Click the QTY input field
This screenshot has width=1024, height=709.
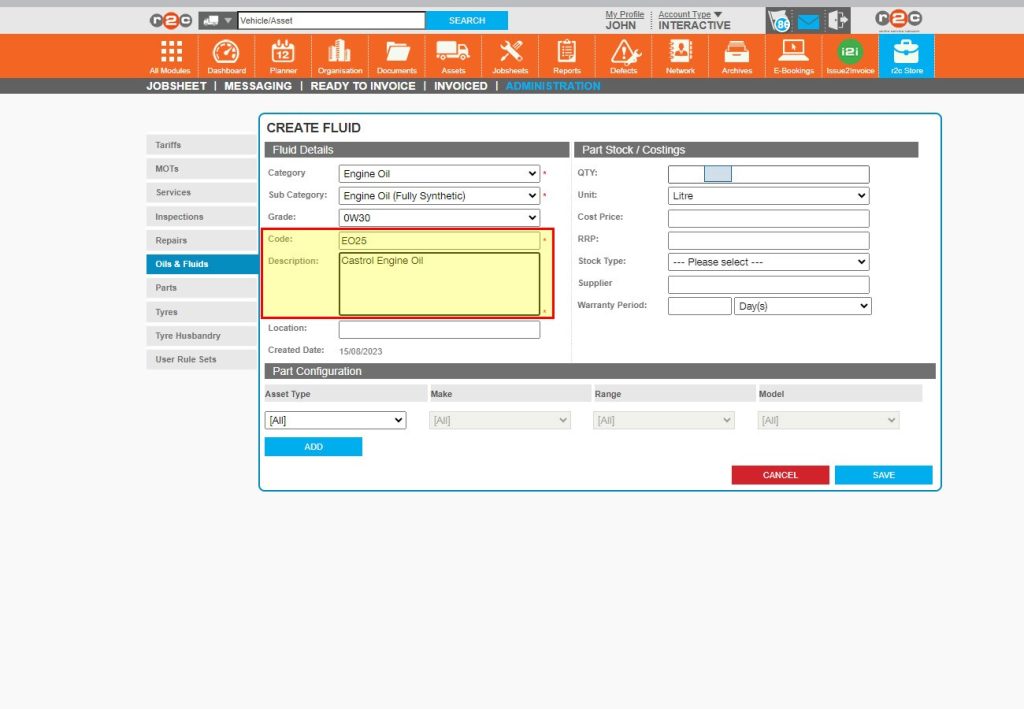768,174
